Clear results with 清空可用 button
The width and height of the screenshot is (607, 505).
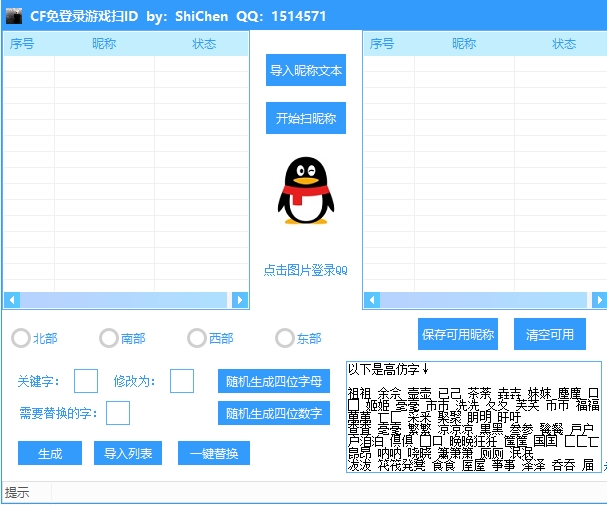point(549,334)
